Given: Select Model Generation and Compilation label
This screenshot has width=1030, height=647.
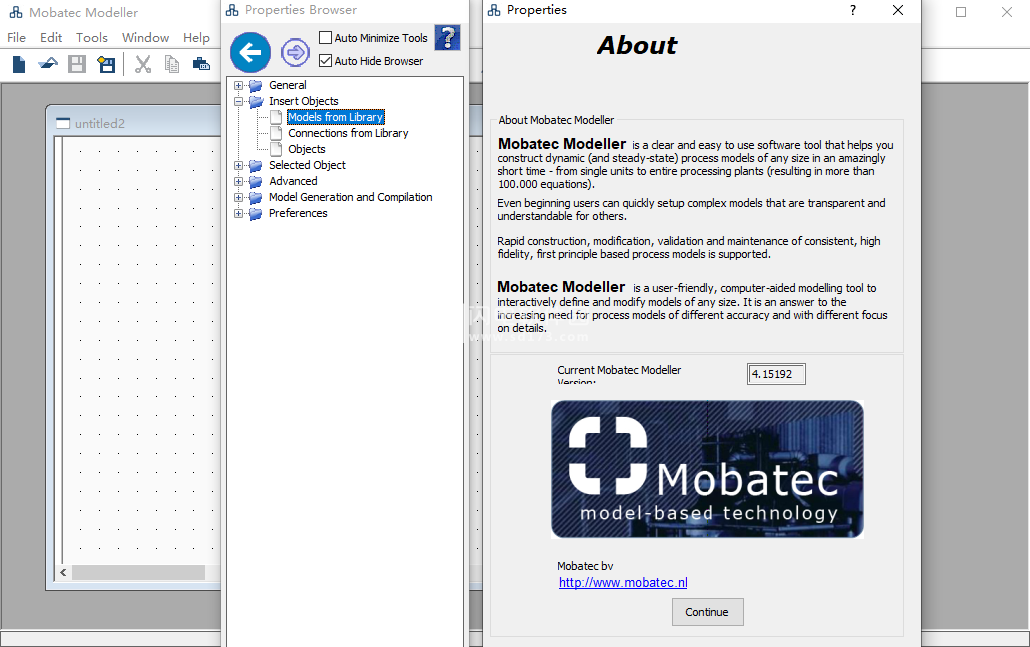Looking at the screenshot, I should 351,198.
